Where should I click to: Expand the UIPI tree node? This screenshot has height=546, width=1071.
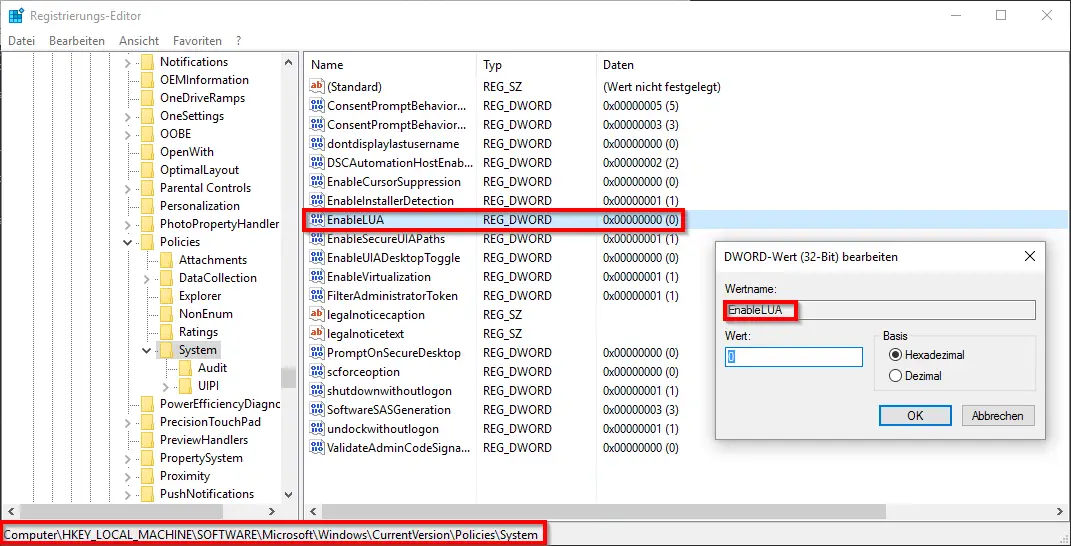coord(166,386)
